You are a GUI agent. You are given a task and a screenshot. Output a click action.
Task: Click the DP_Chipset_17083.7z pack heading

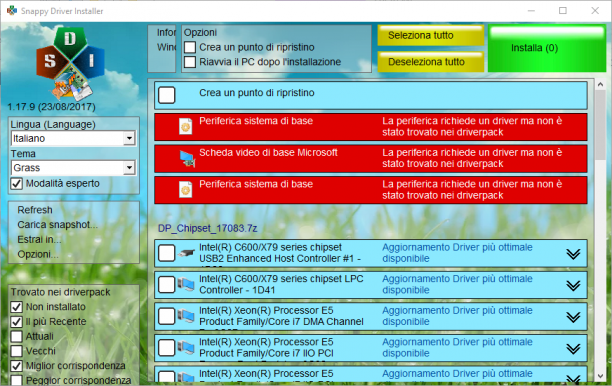coord(207,228)
